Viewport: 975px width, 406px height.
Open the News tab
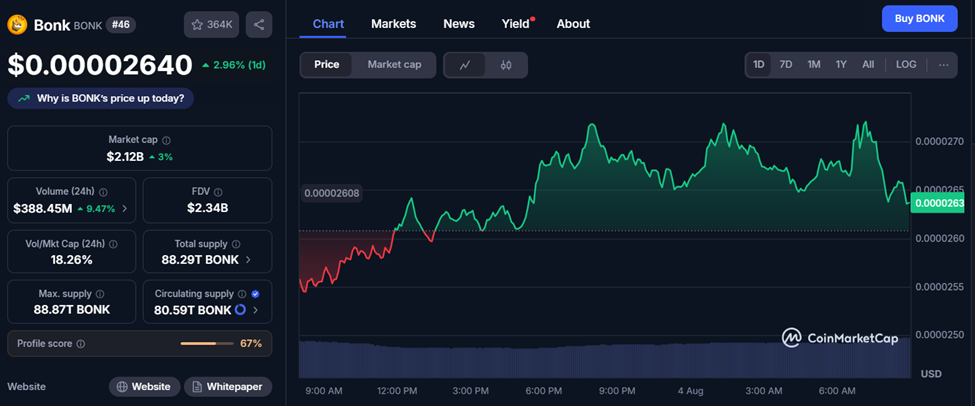pyautogui.click(x=459, y=24)
